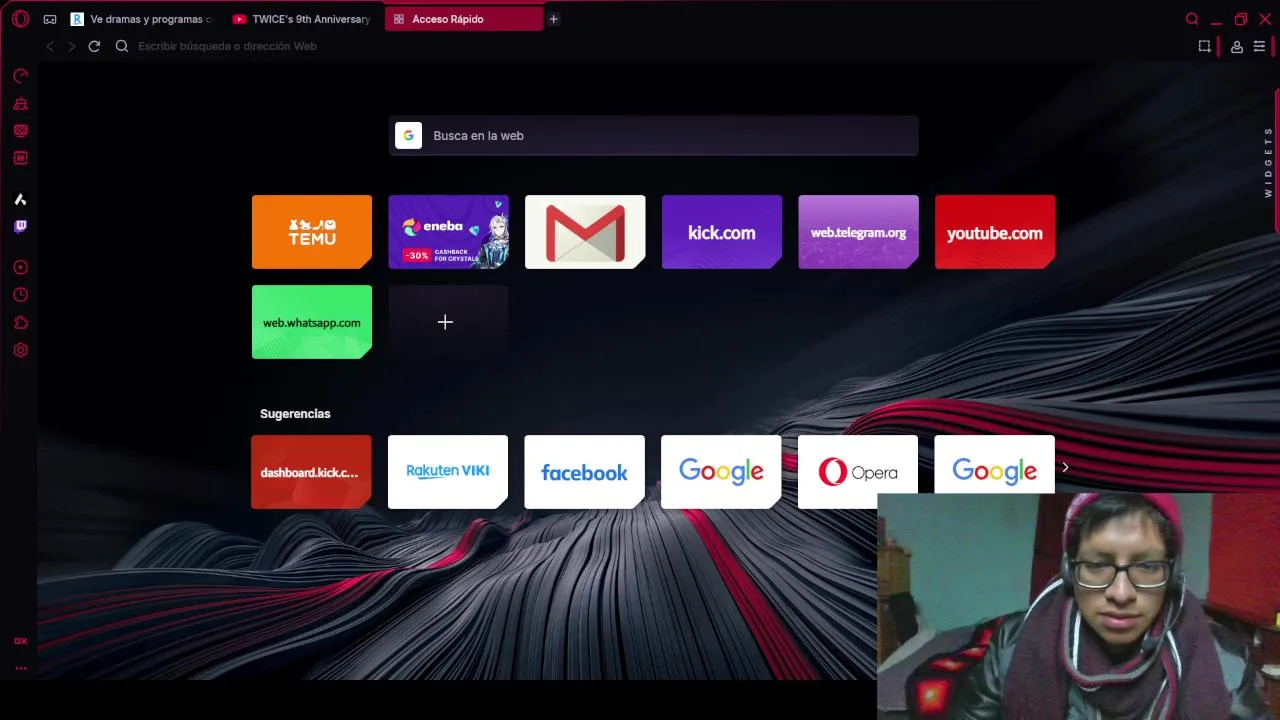The height and width of the screenshot is (720, 1280).
Task: Take a snapshot with the capture icon
Action: pos(1205,46)
